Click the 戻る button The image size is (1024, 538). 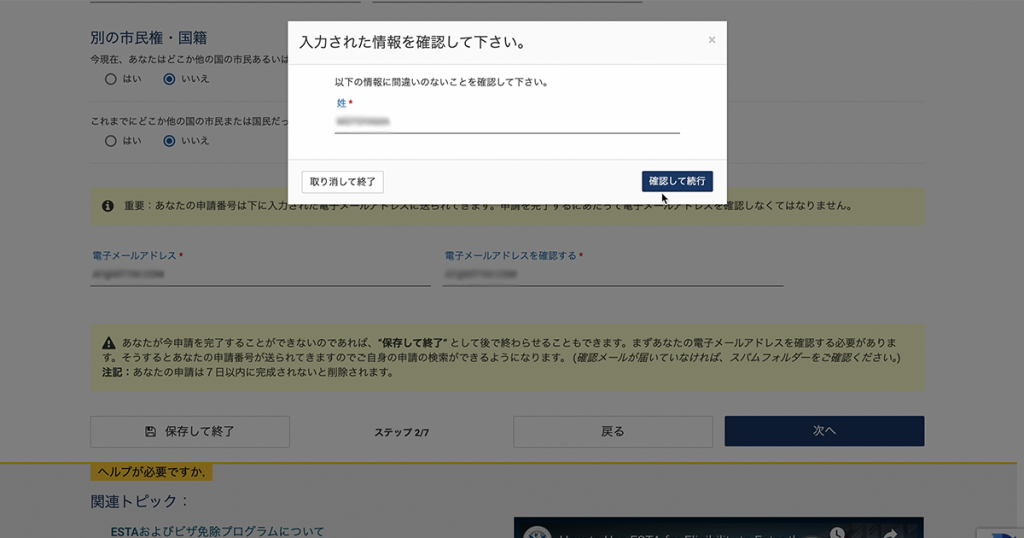(x=612, y=431)
